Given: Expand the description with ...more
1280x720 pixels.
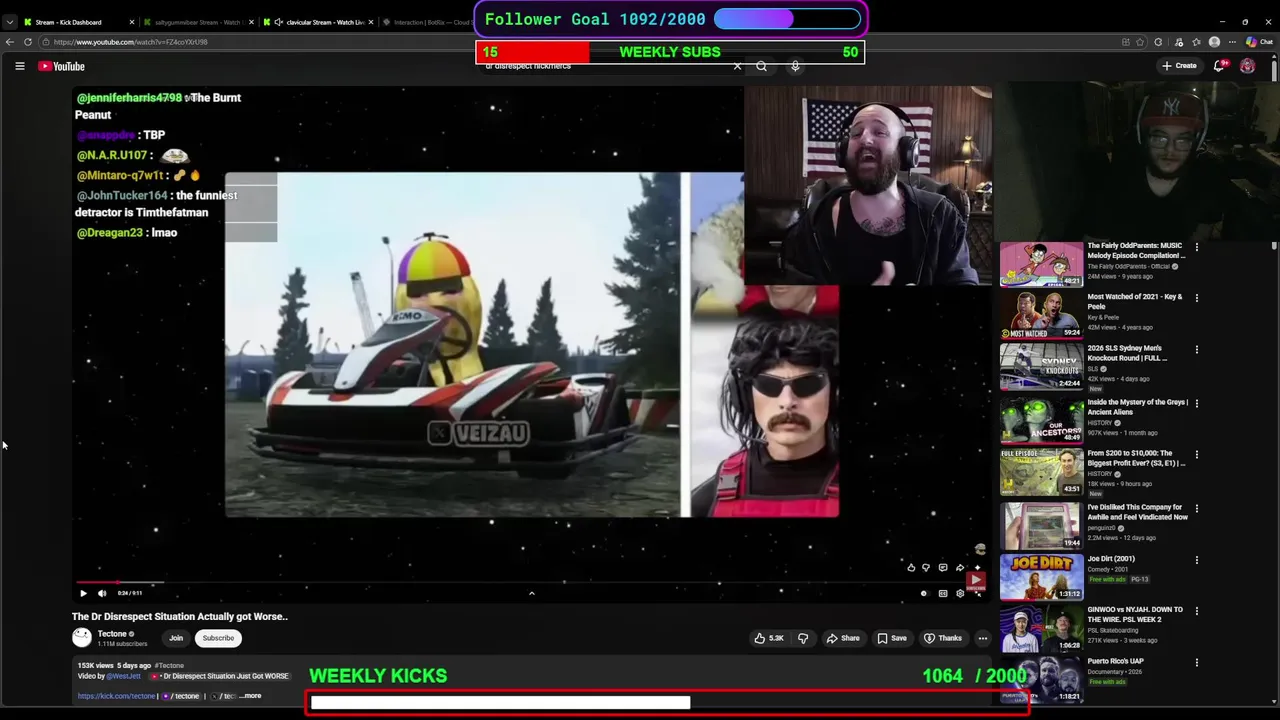Looking at the screenshot, I should pyautogui.click(x=251, y=696).
